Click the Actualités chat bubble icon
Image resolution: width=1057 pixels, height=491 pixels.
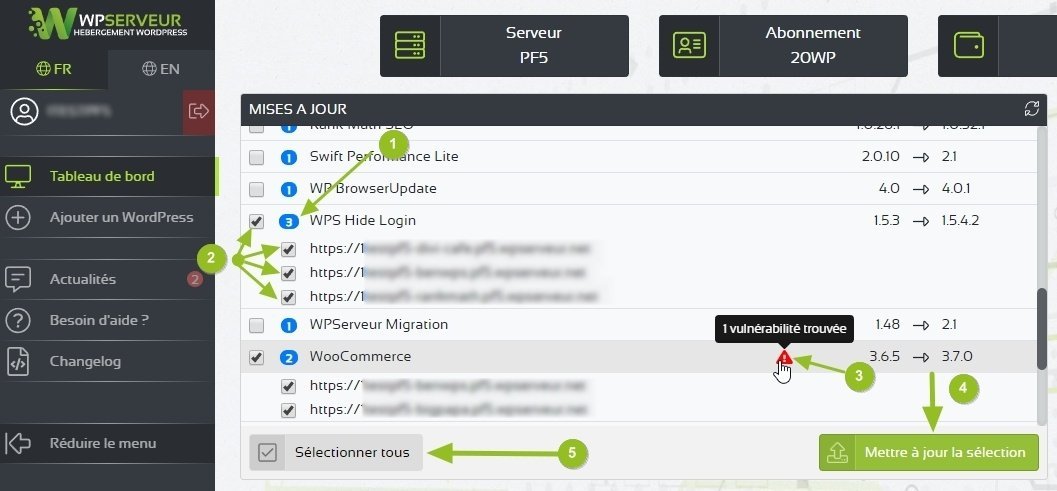point(18,279)
